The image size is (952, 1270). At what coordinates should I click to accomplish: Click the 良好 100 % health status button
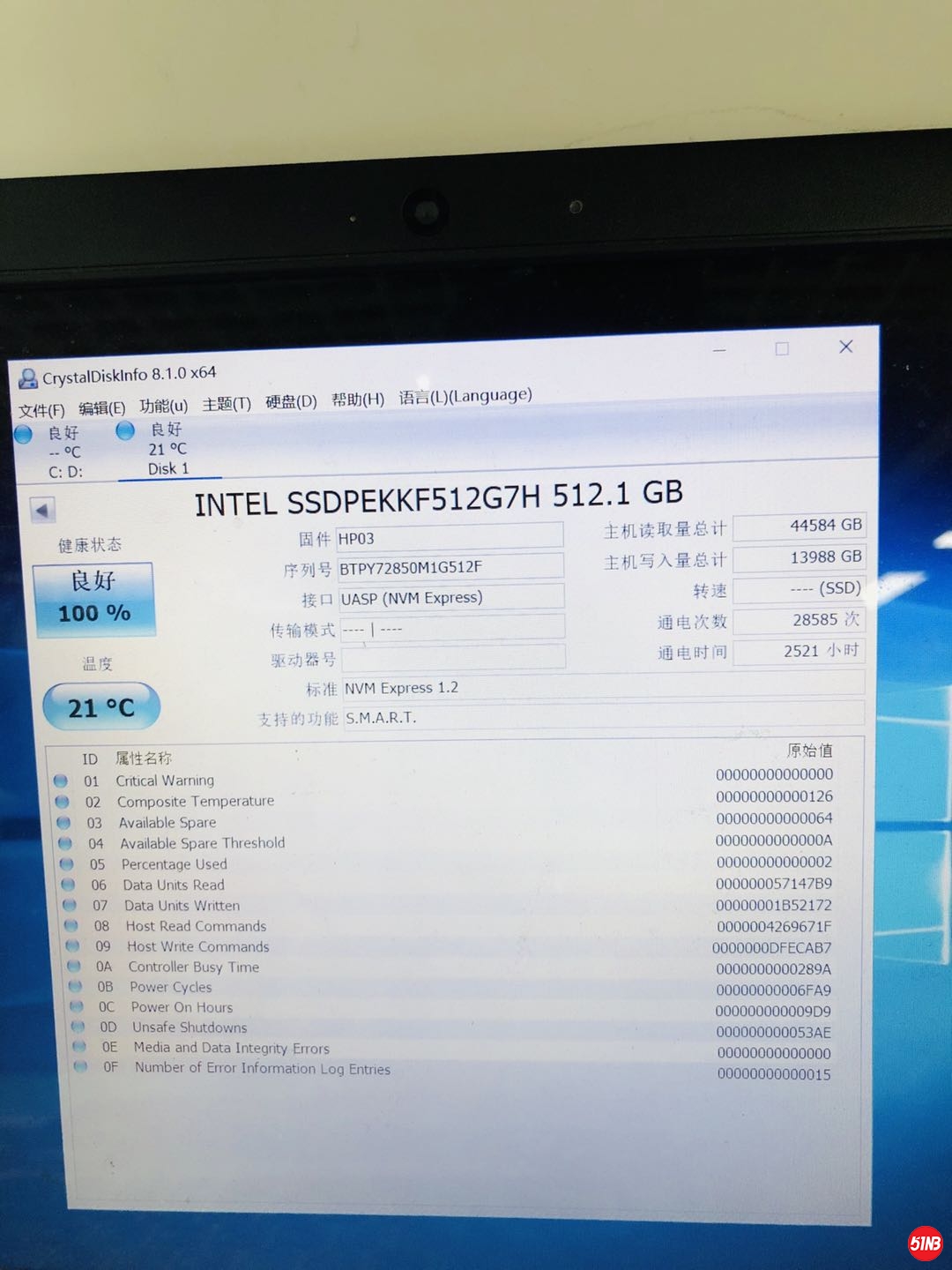[x=94, y=598]
